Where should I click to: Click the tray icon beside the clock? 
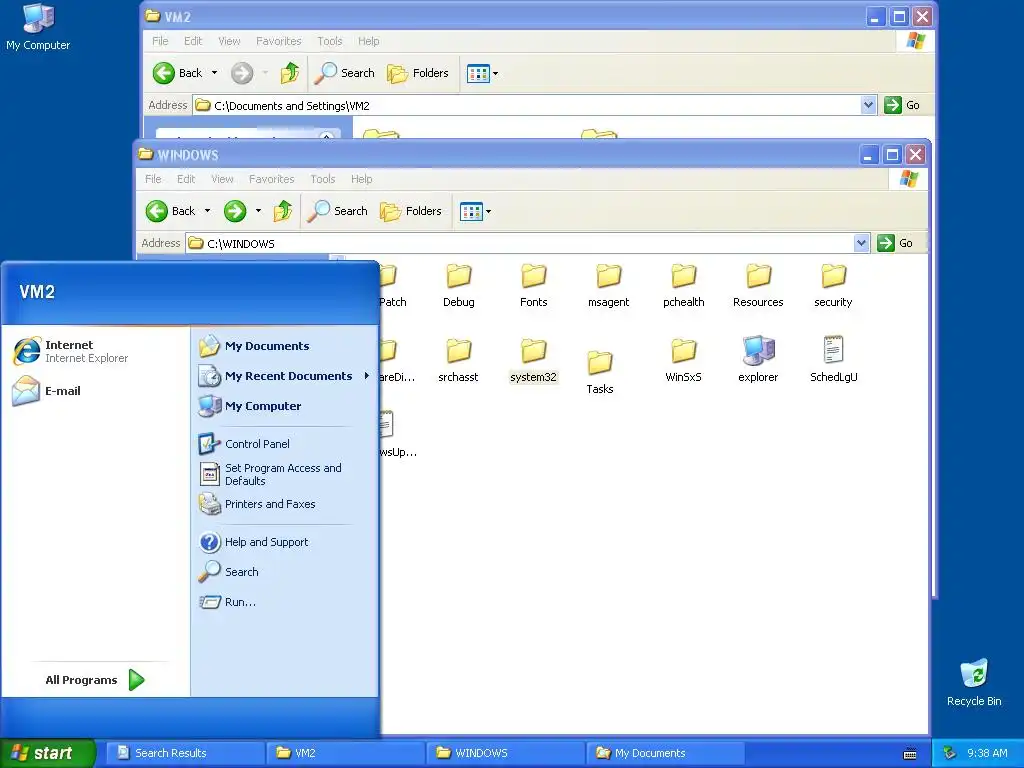(x=950, y=753)
